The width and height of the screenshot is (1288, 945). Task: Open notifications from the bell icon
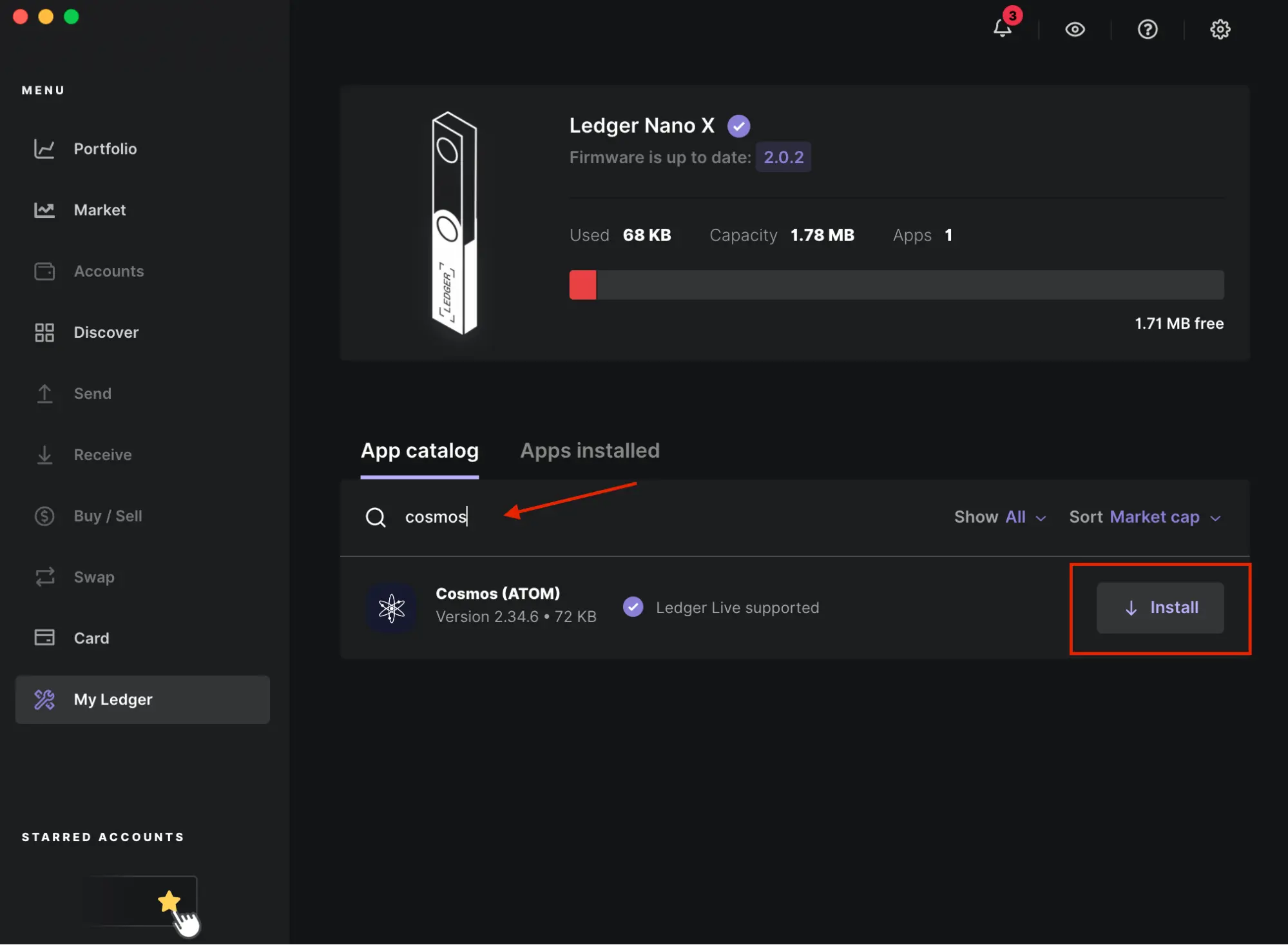(x=1003, y=29)
